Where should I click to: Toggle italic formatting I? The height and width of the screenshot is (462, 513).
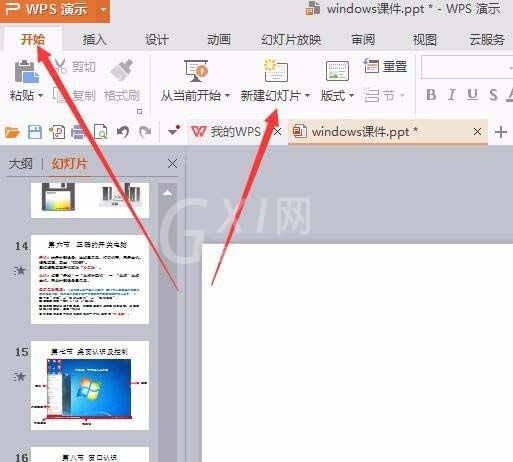452,95
